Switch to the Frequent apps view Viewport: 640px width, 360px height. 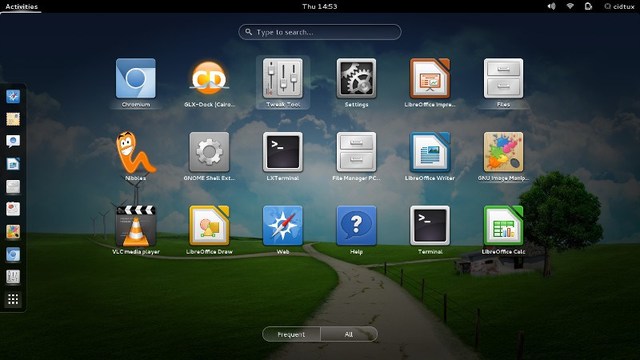[x=291, y=334]
